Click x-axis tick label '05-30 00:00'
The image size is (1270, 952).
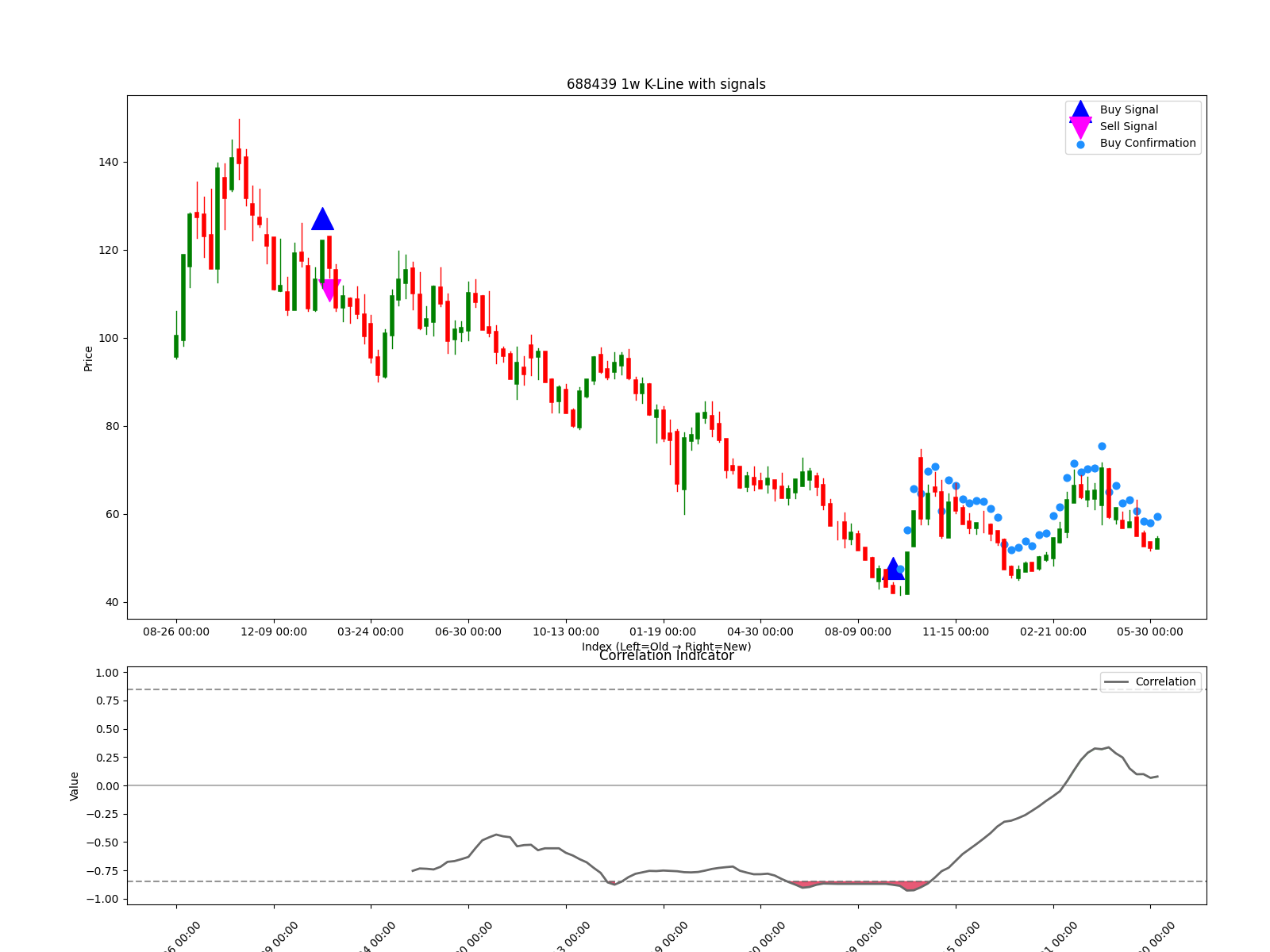tap(1150, 631)
